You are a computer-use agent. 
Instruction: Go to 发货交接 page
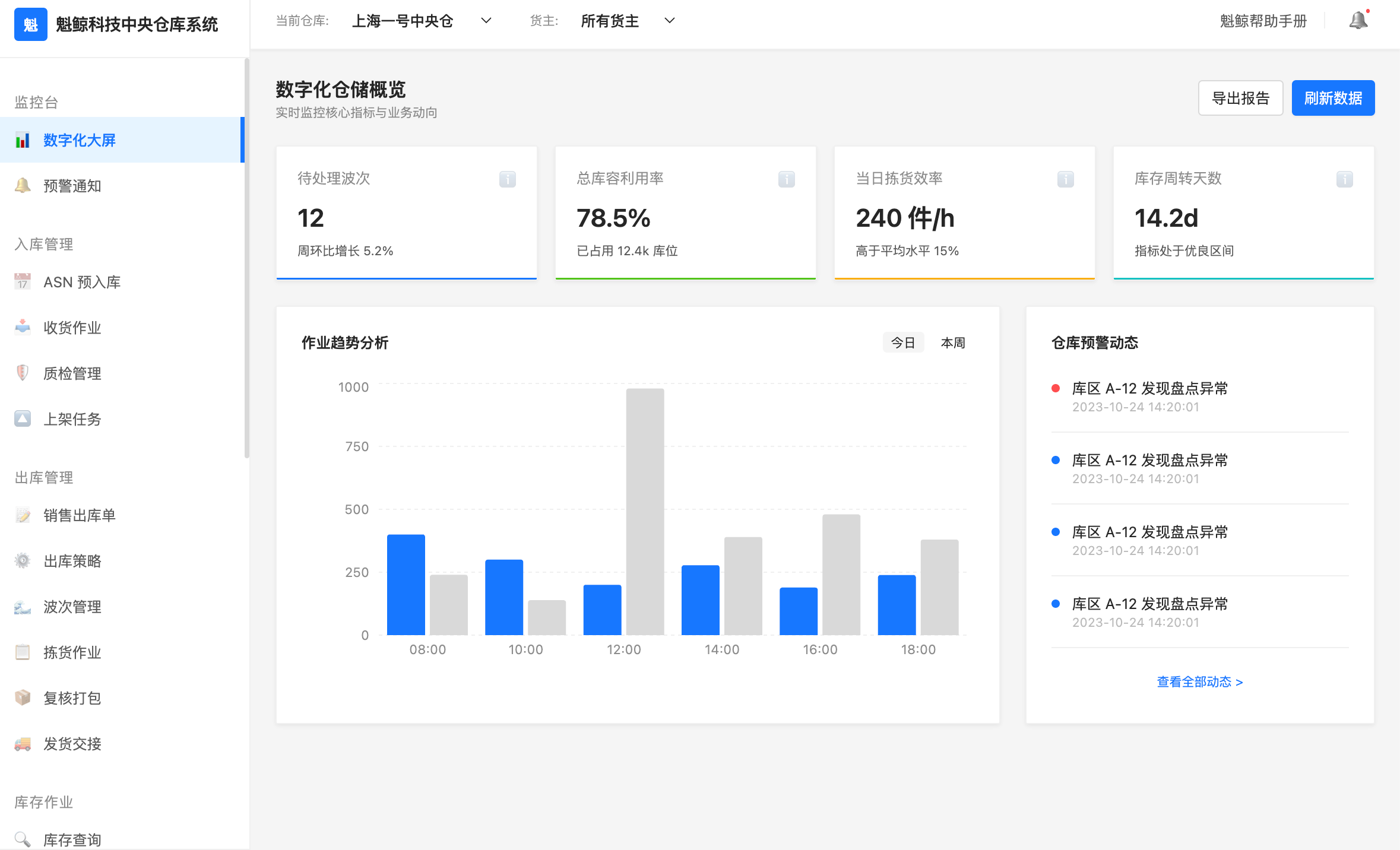(122, 744)
